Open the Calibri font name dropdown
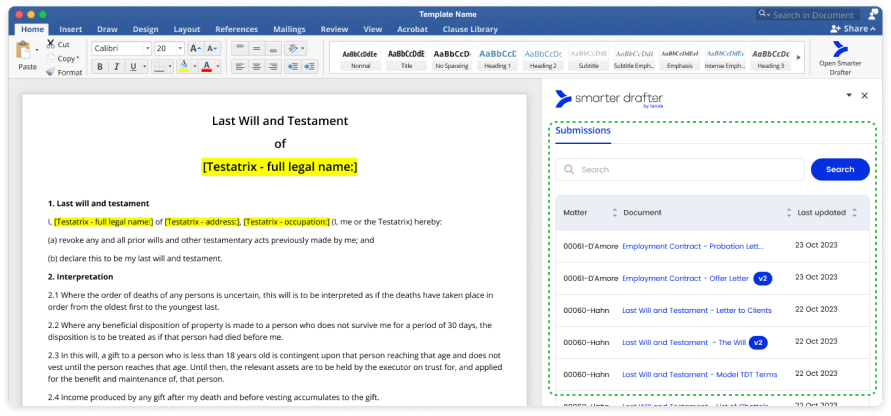Screen dimensions: 891x416 [147, 48]
